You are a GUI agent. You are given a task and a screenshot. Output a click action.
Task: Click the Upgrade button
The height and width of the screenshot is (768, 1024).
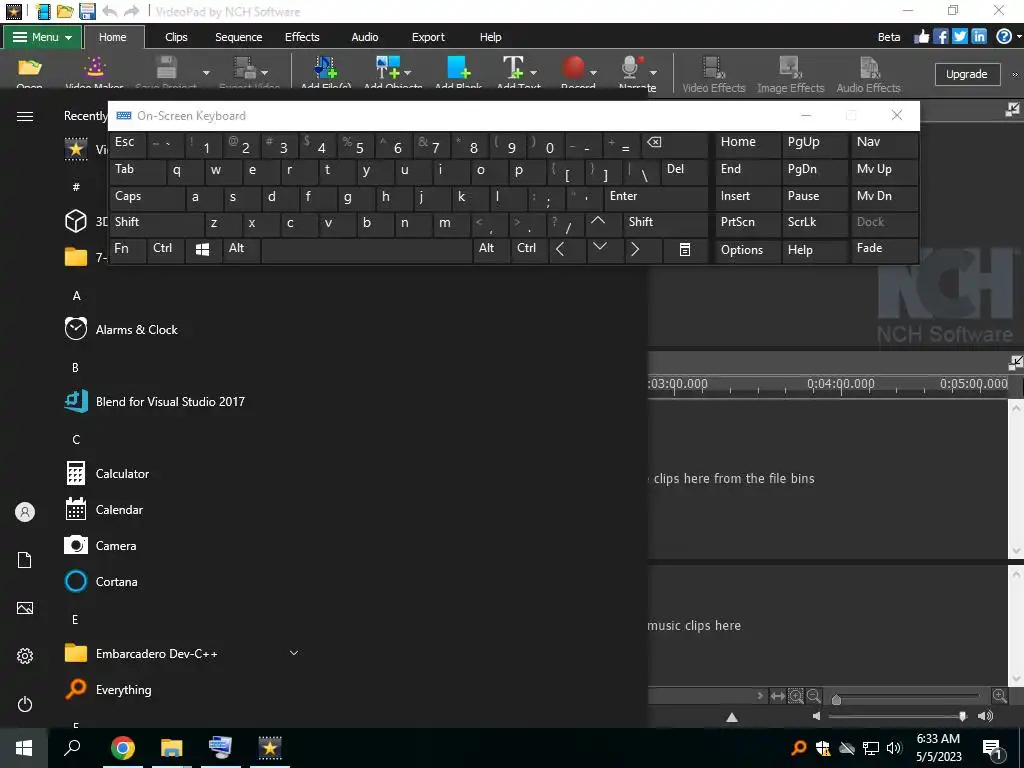pyautogui.click(x=967, y=74)
